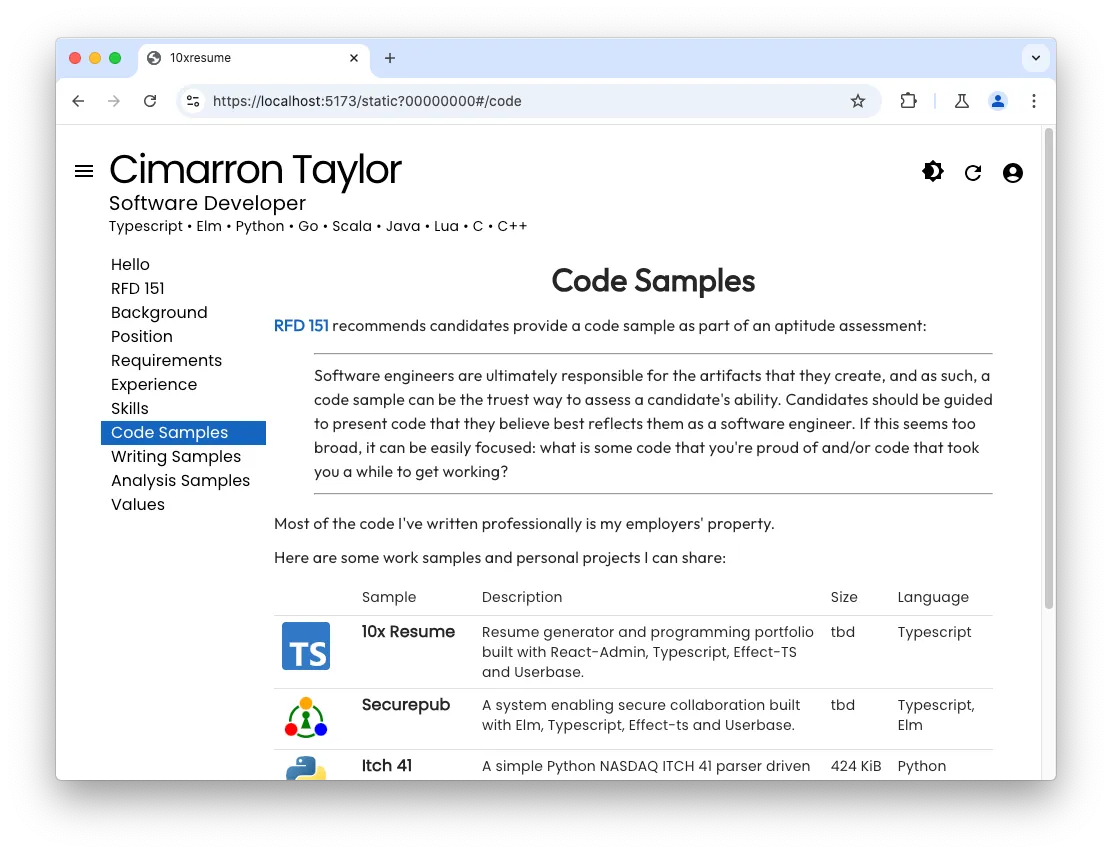Click the signed-in Chrome profile avatar
Screen dimensions: 1112x854
(x=997, y=101)
